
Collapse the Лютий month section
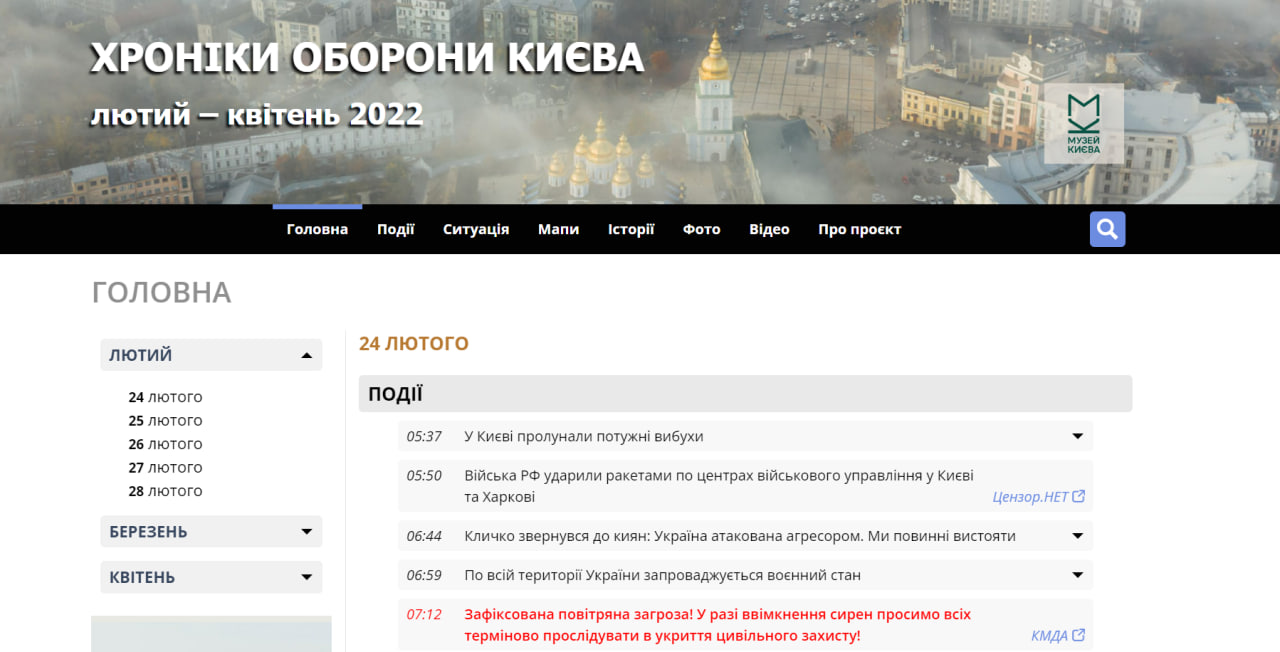click(x=307, y=355)
